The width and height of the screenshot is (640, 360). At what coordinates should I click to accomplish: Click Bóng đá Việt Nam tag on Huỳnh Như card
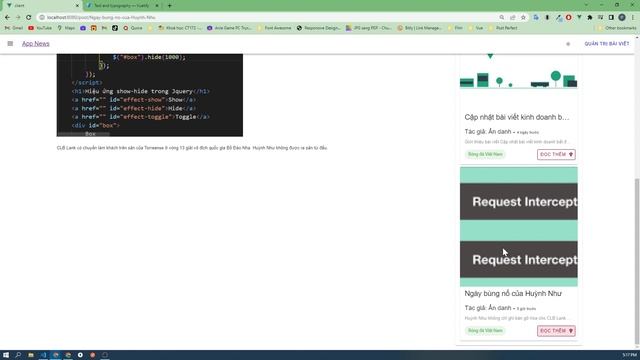pos(485,331)
